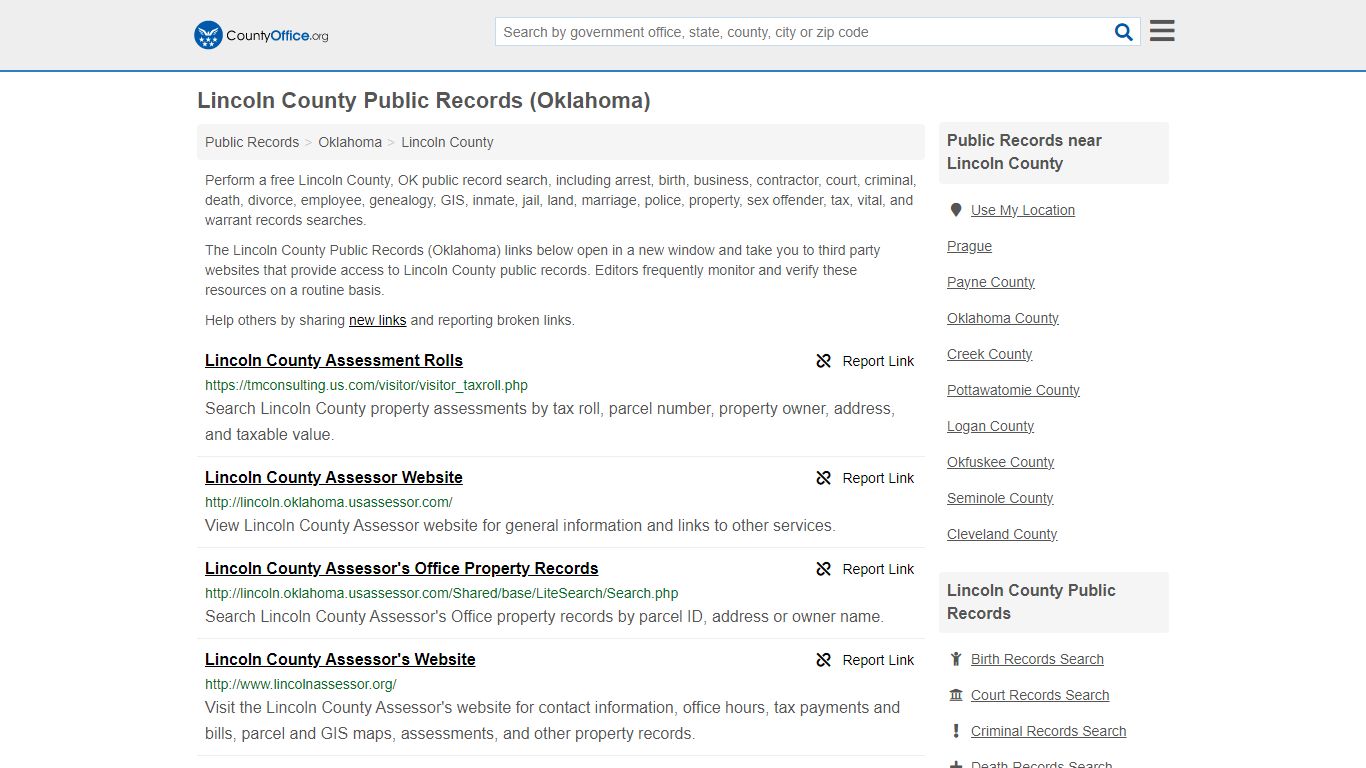Go to Public Records breadcrumb
This screenshot has width=1366, height=768.
click(x=252, y=142)
